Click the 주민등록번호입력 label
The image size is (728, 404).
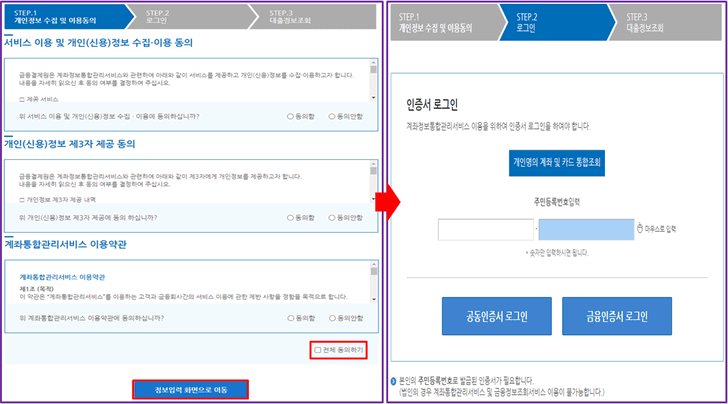[x=557, y=202]
